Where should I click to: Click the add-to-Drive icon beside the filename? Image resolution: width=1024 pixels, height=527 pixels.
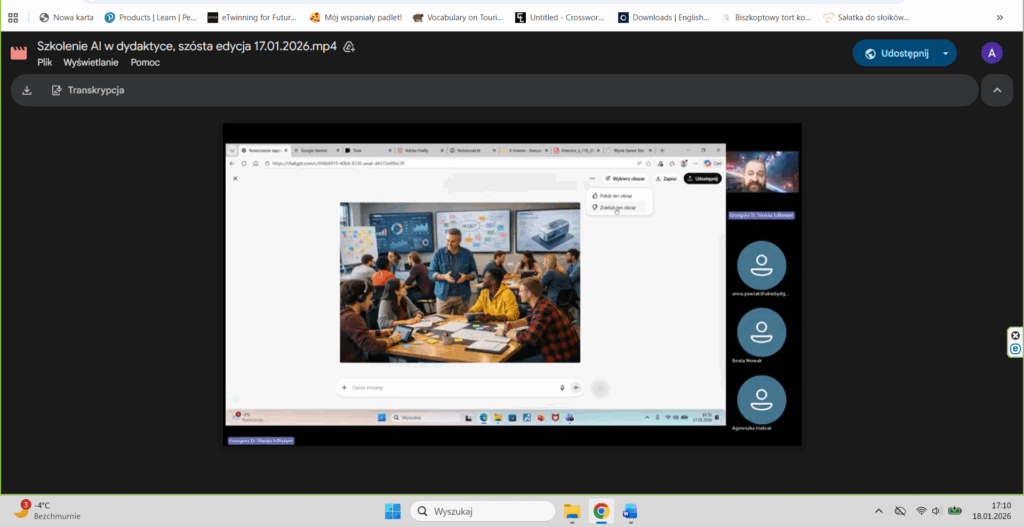350,47
